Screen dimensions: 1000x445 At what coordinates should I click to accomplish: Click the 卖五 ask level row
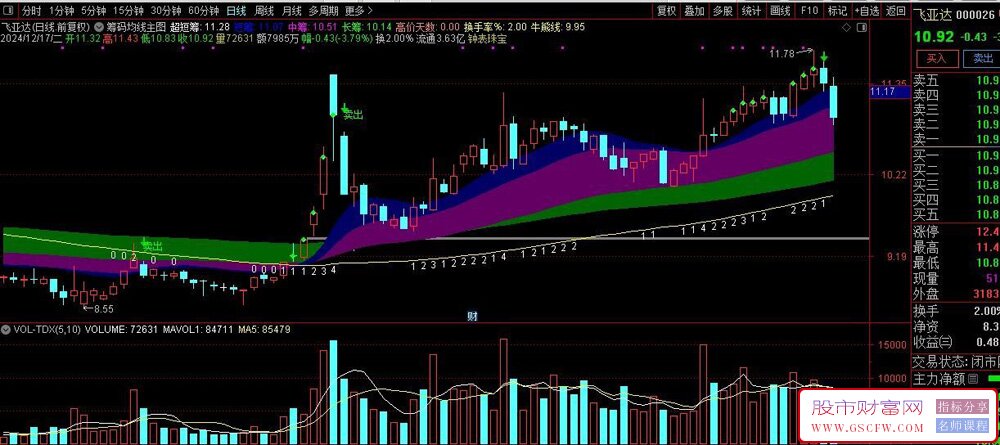coord(956,80)
